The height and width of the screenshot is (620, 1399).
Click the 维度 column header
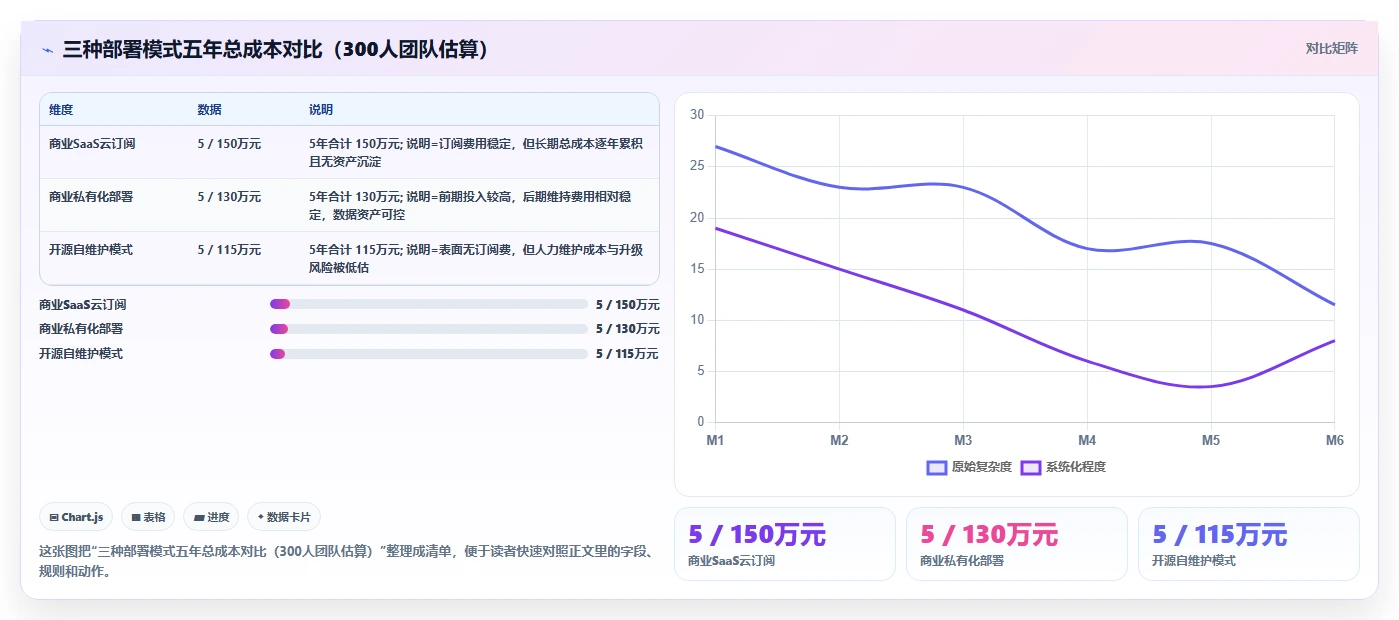pyautogui.click(x=61, y=110)
